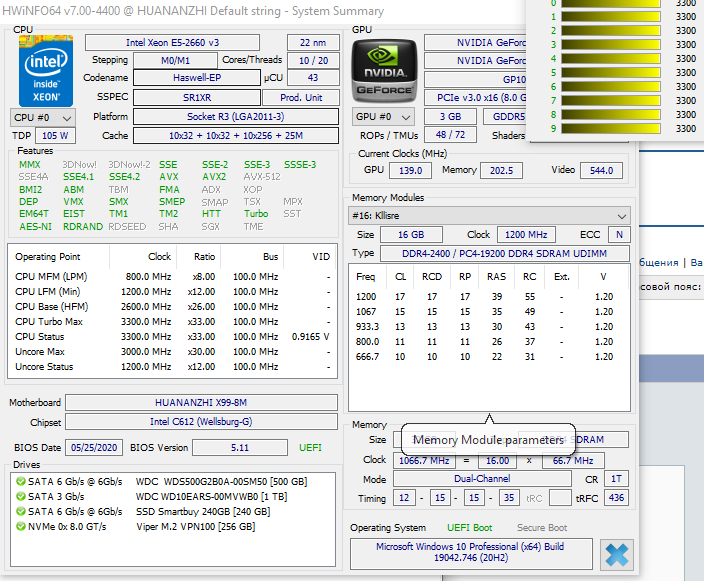
Task: Click the NVIDIA GeForce logo
Action: point(384,71)
